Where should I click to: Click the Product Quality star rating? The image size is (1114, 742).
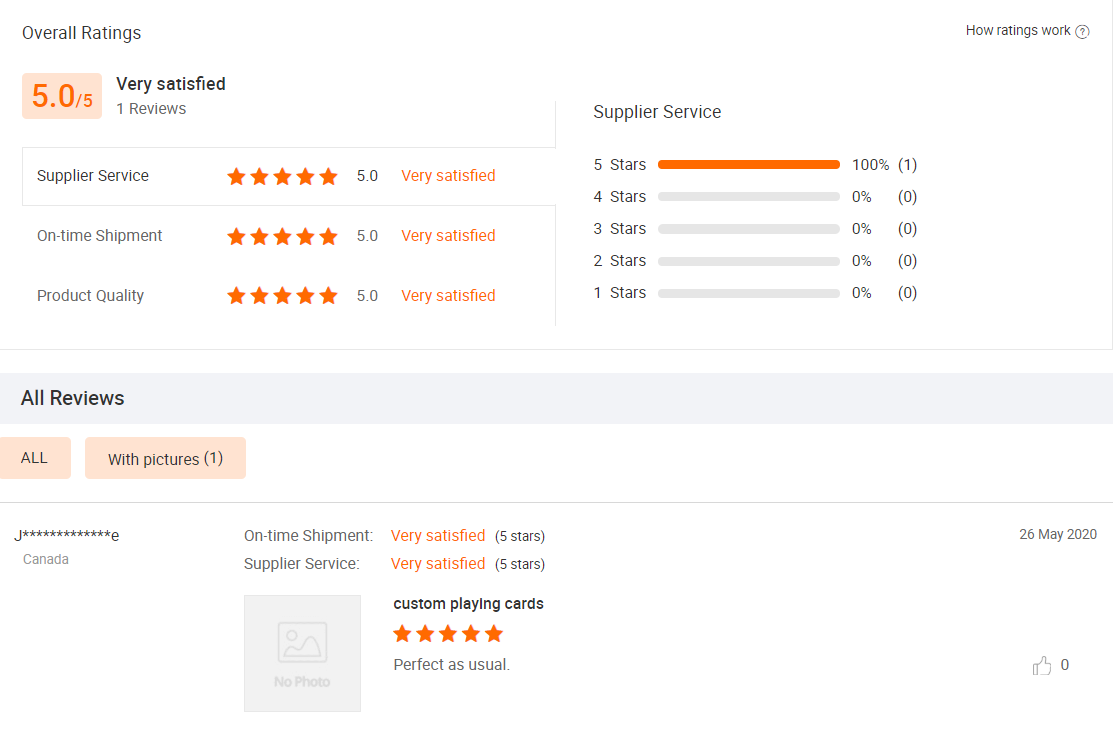pos(282,297)
